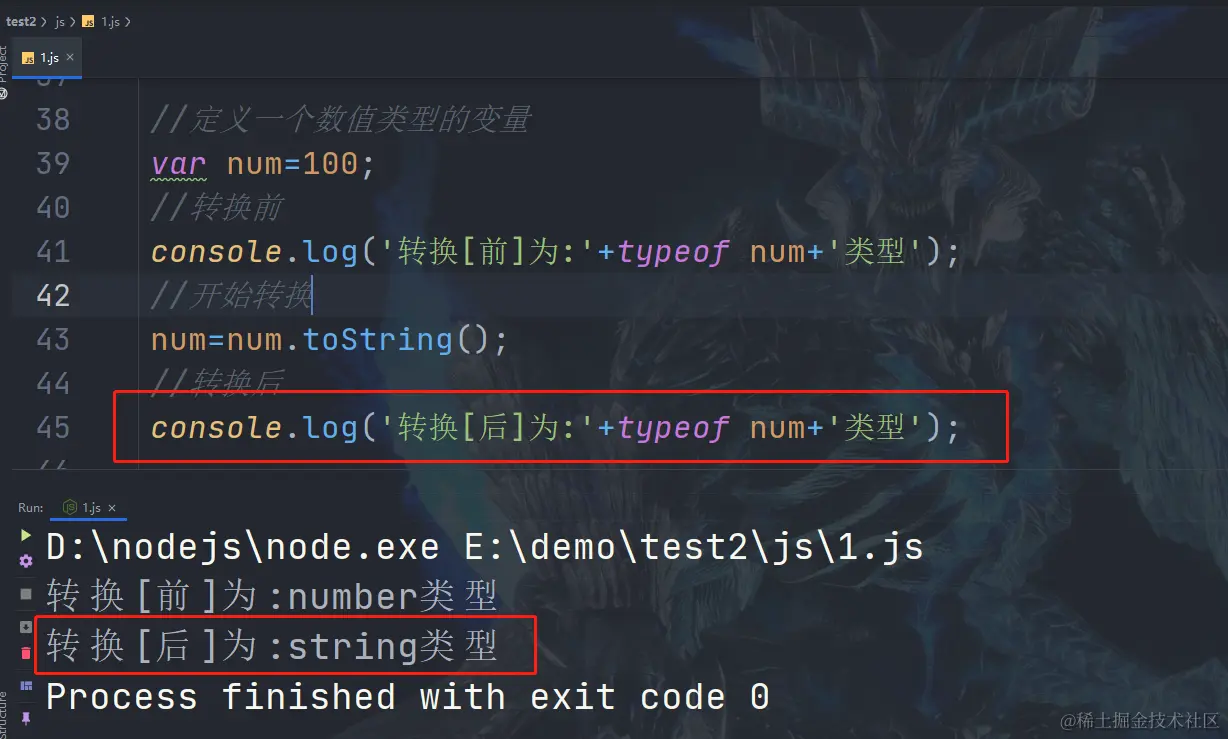The height and width of the screenshot is (739, 1228).
Task: Click the toString call on line 43
Action: (x=378, y=340)
